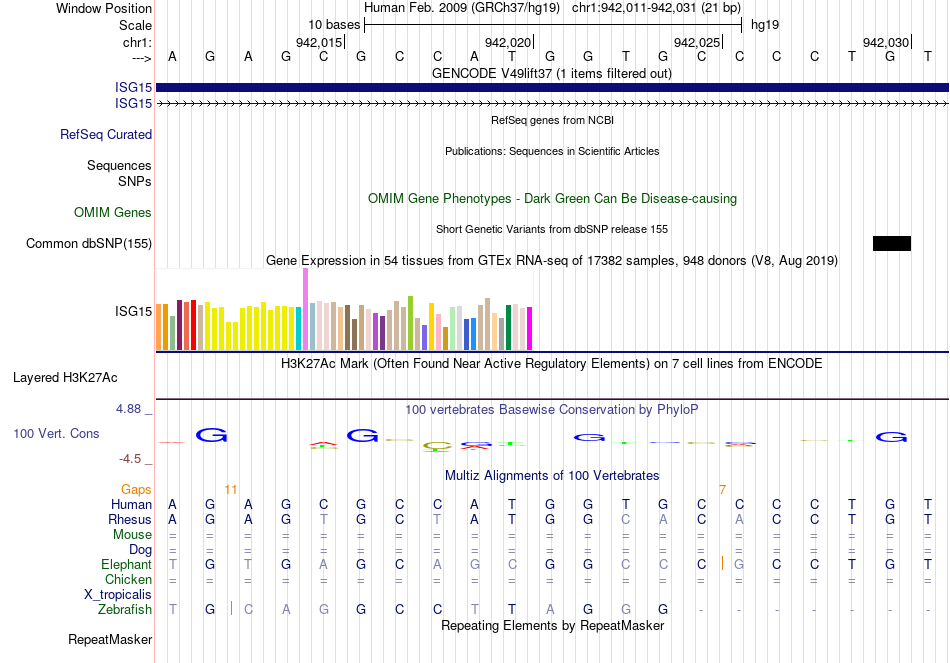950x663 pixels.
Task: Click the Publications Sequences in Scientific Articles title
Action: (x=552, y=152)
